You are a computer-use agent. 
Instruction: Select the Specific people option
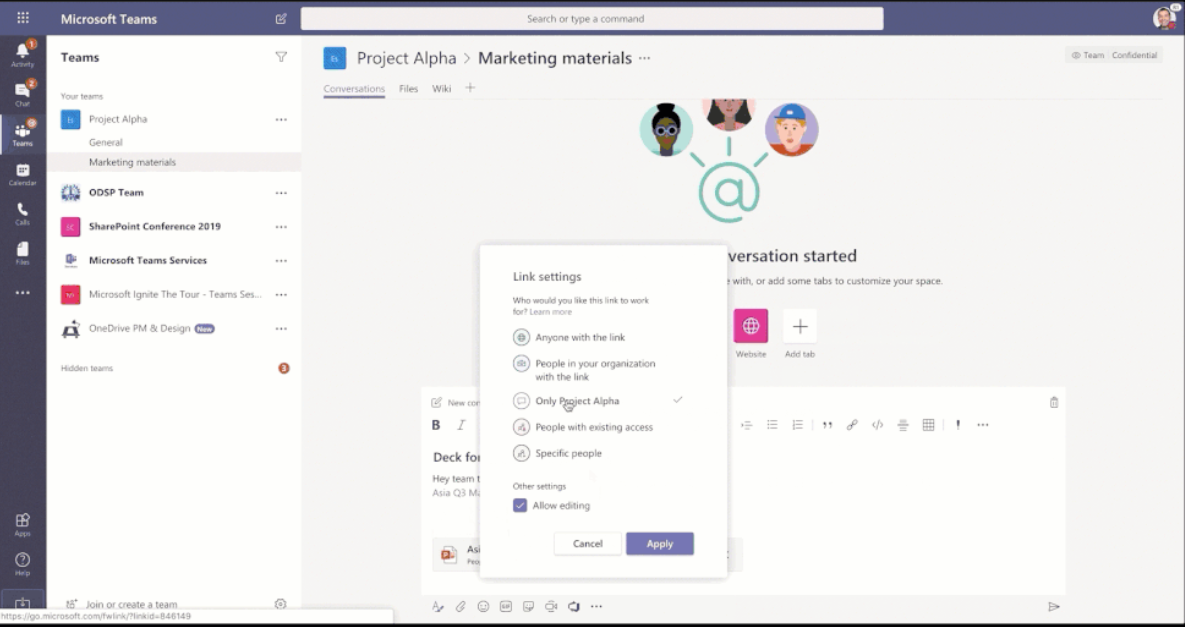(x=568, y=453)
